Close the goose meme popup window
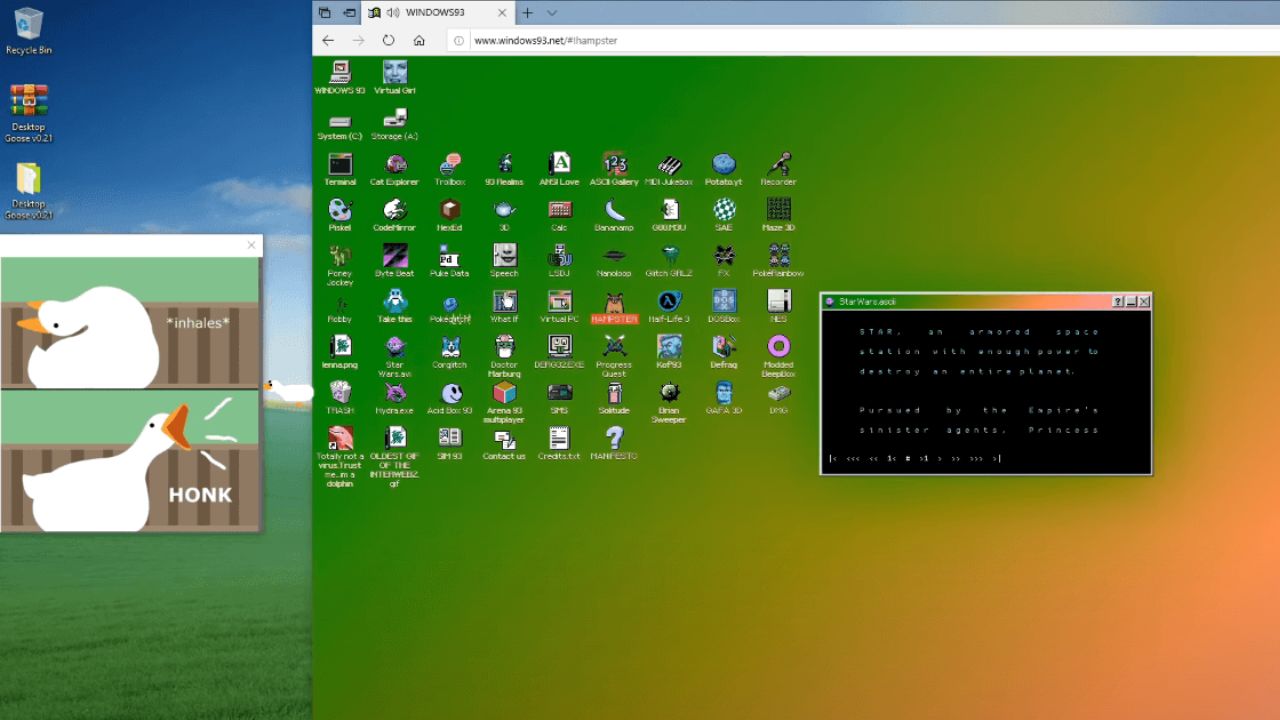Viewport: 1280px width, 720px height. coord(251,245)
